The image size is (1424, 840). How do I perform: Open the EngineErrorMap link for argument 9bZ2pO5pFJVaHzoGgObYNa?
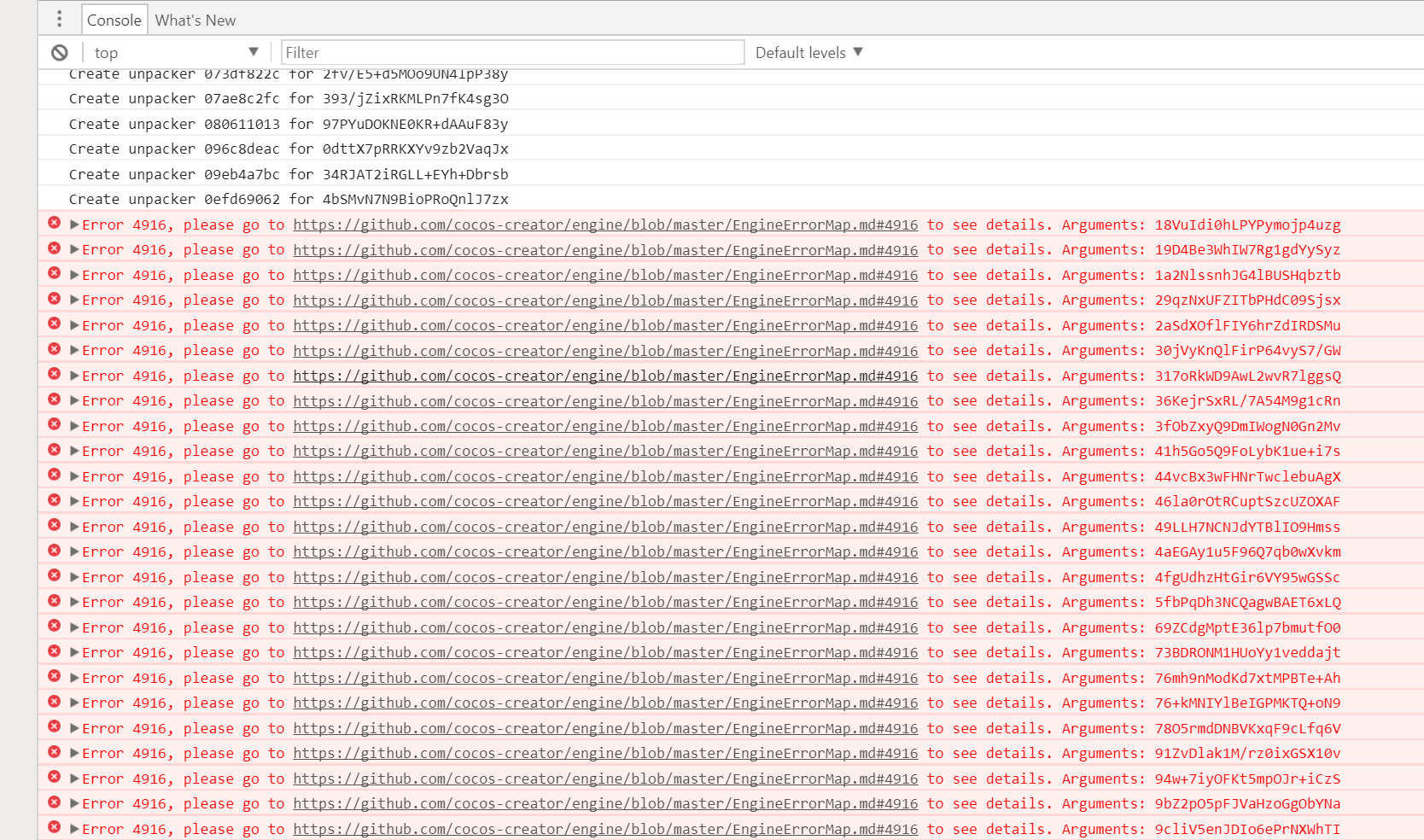coord(605,804)
